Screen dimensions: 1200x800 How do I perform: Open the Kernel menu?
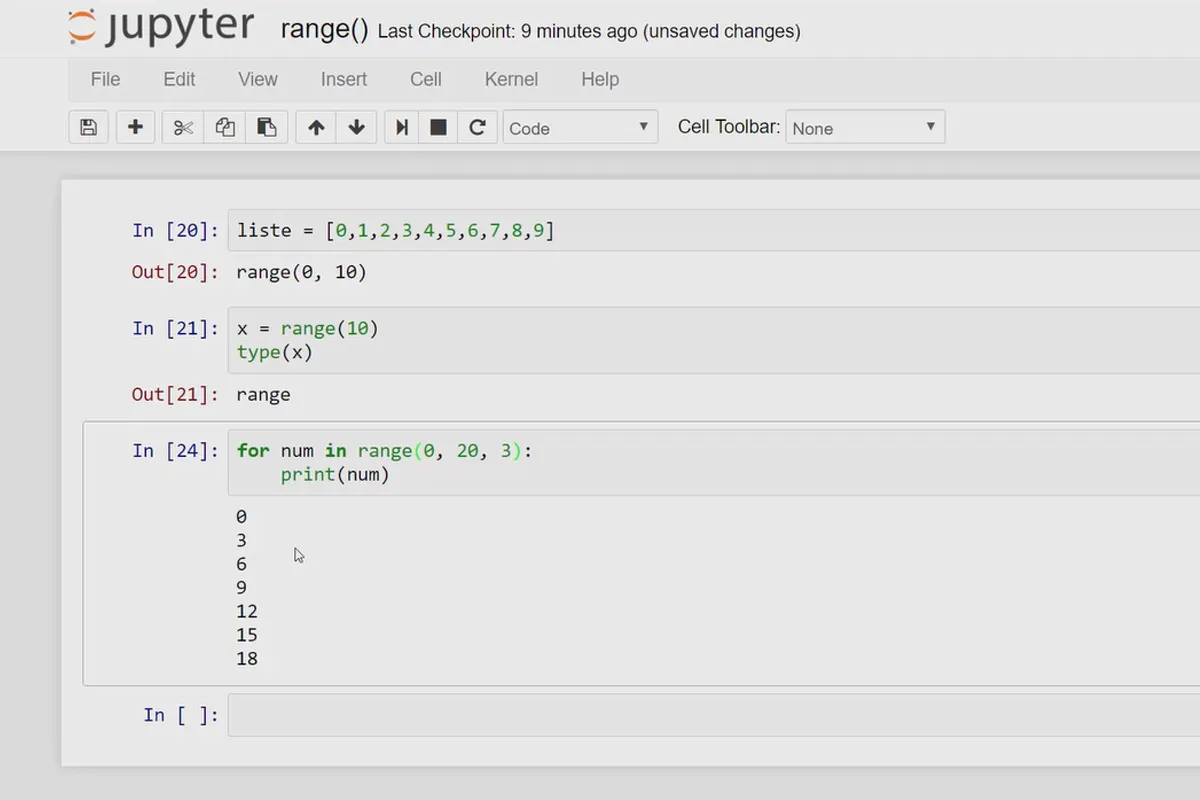point(511,79)
